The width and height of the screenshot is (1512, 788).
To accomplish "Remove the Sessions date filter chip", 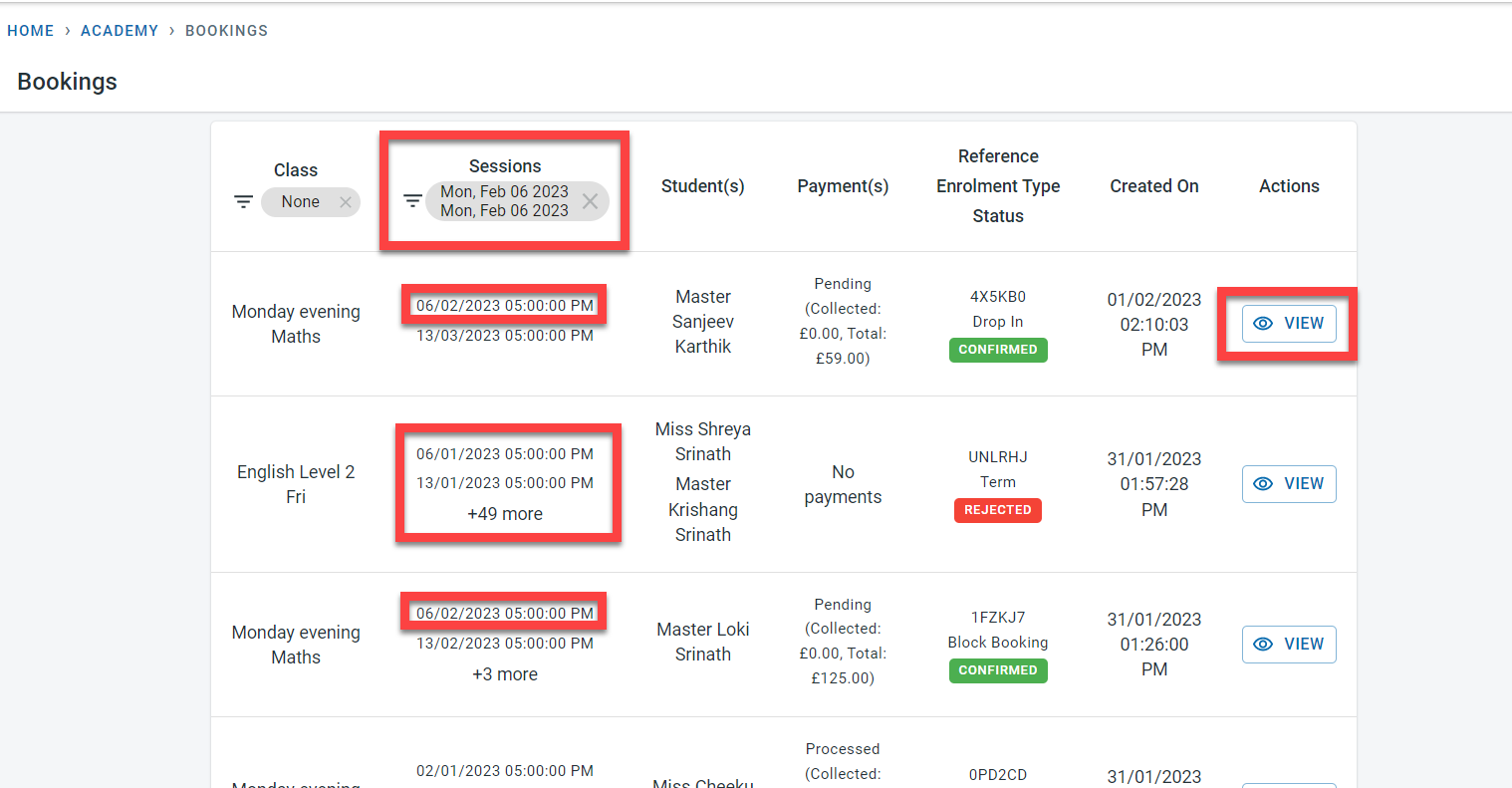I will 590,201.
